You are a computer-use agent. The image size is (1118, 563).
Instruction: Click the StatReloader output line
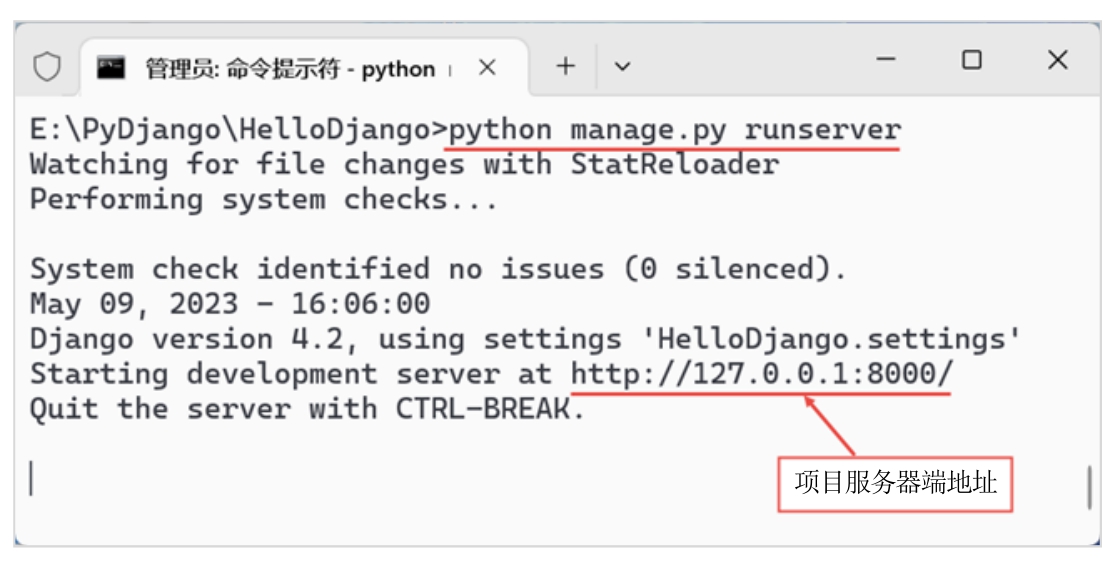[404, 165]
